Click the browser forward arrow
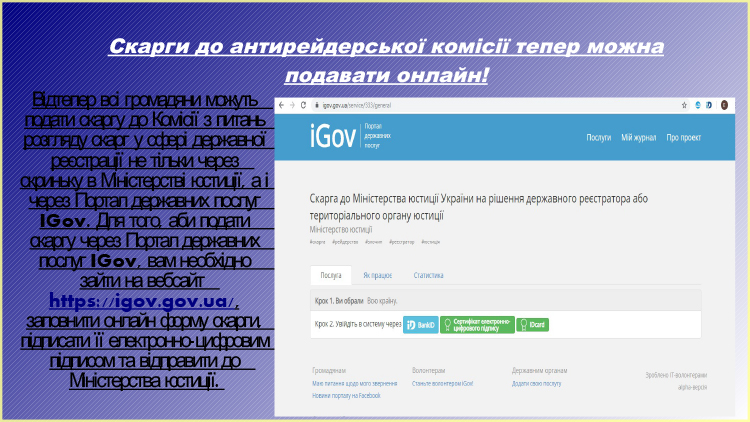The height and width of the screenshot is (422, 750). (x=291, y=105)
